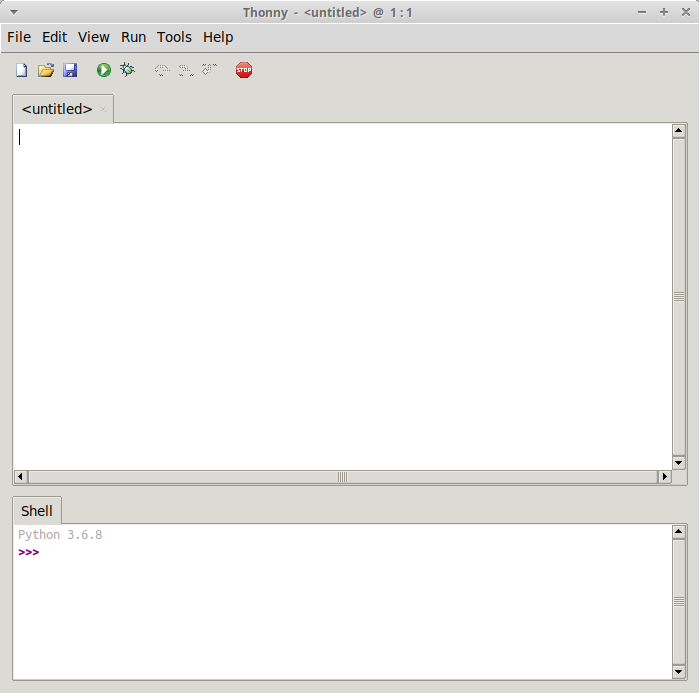Create a new file with toolbar icon

(x=21, y=70)
